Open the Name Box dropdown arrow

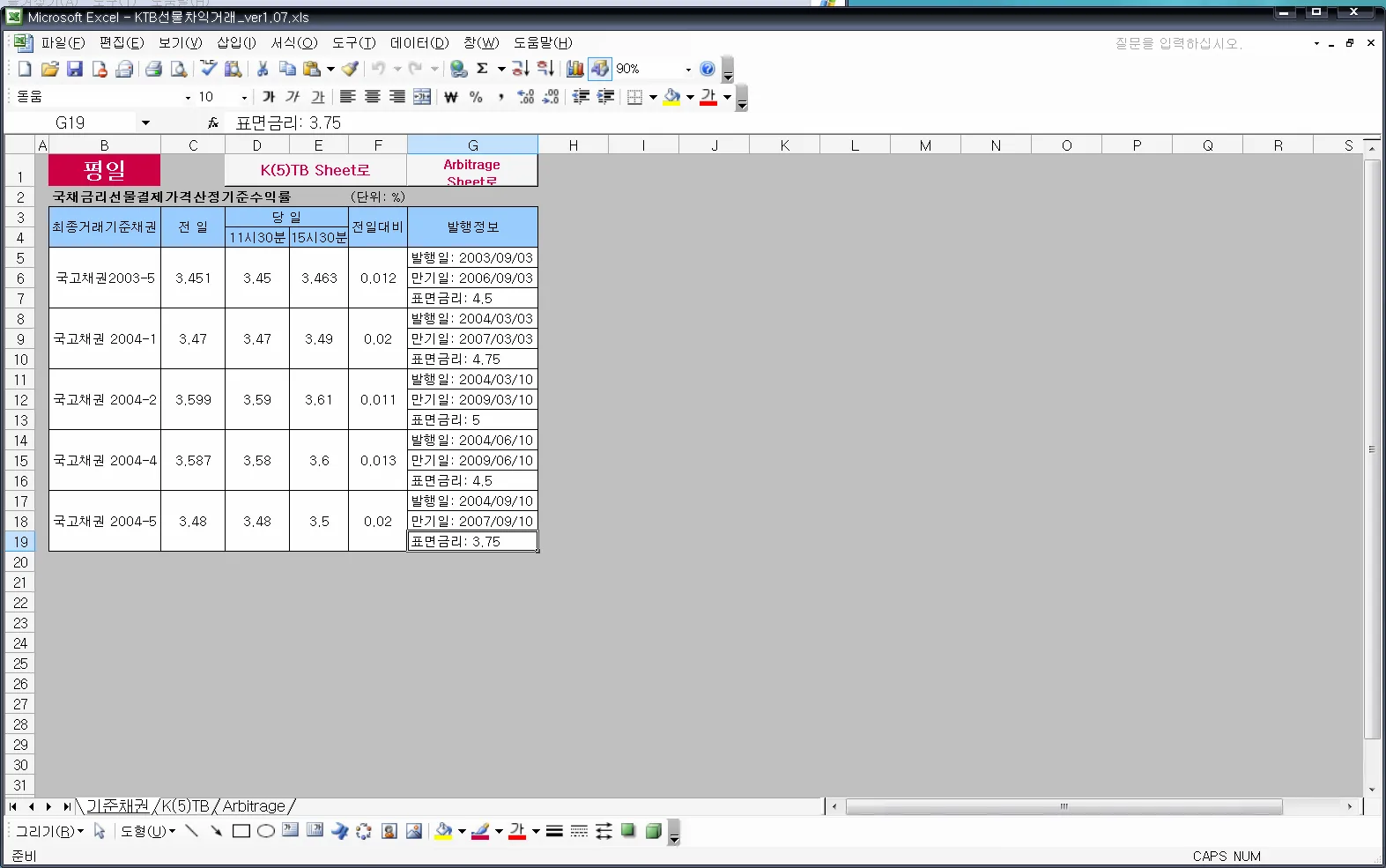[145, 123]
